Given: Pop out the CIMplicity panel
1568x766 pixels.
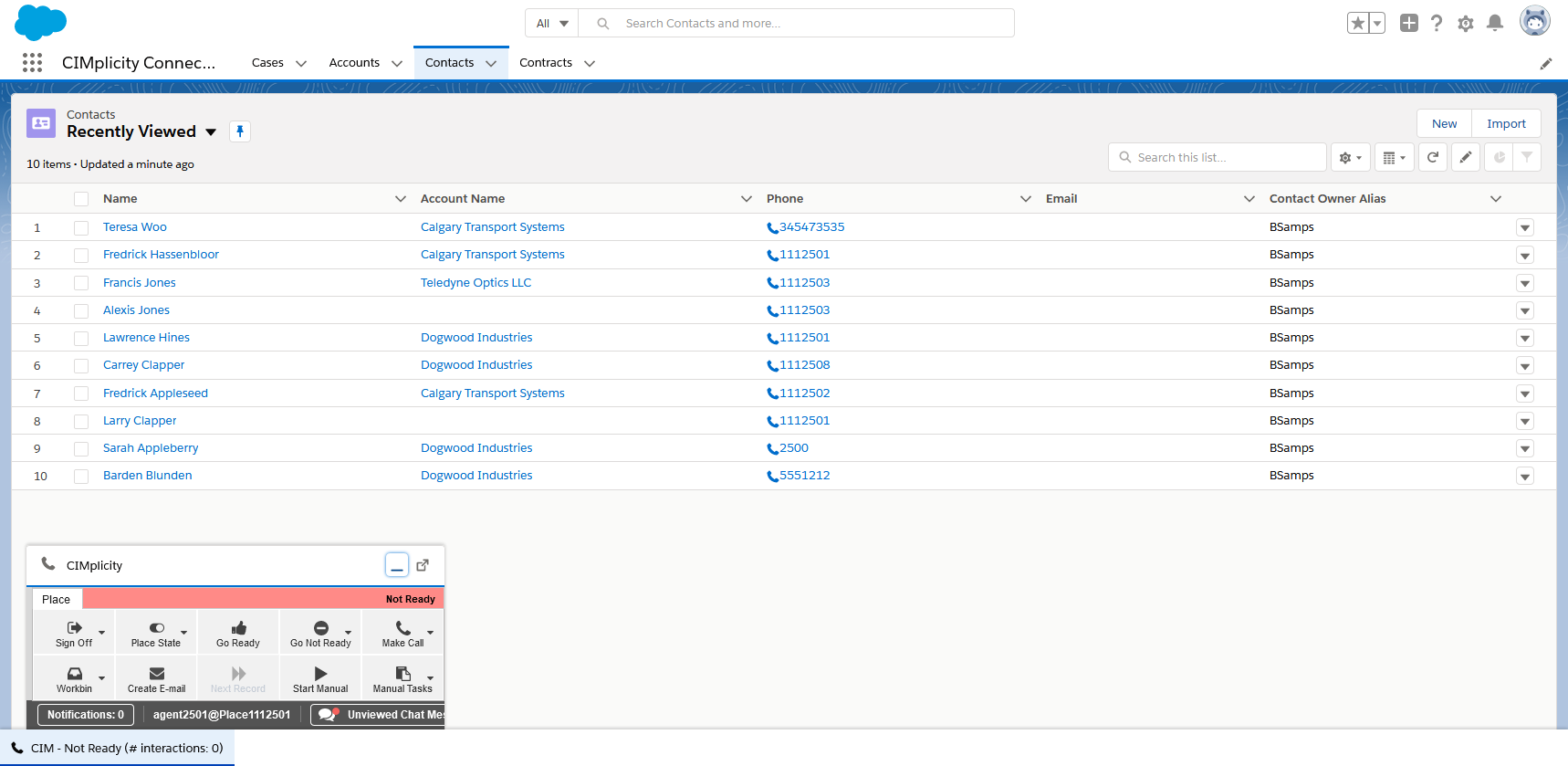Looking at the screenshot, I should coord(423,565).
